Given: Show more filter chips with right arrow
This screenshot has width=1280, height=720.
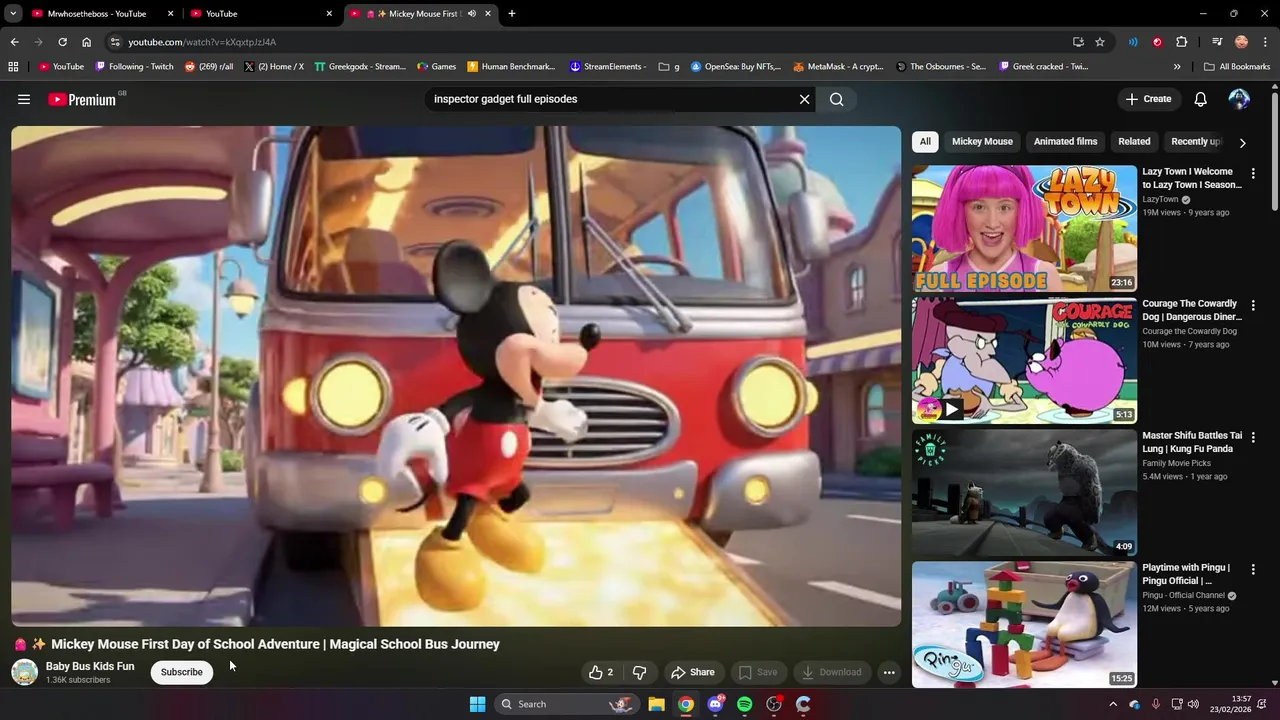Looking at the screenshot, I should [1243, 142].
